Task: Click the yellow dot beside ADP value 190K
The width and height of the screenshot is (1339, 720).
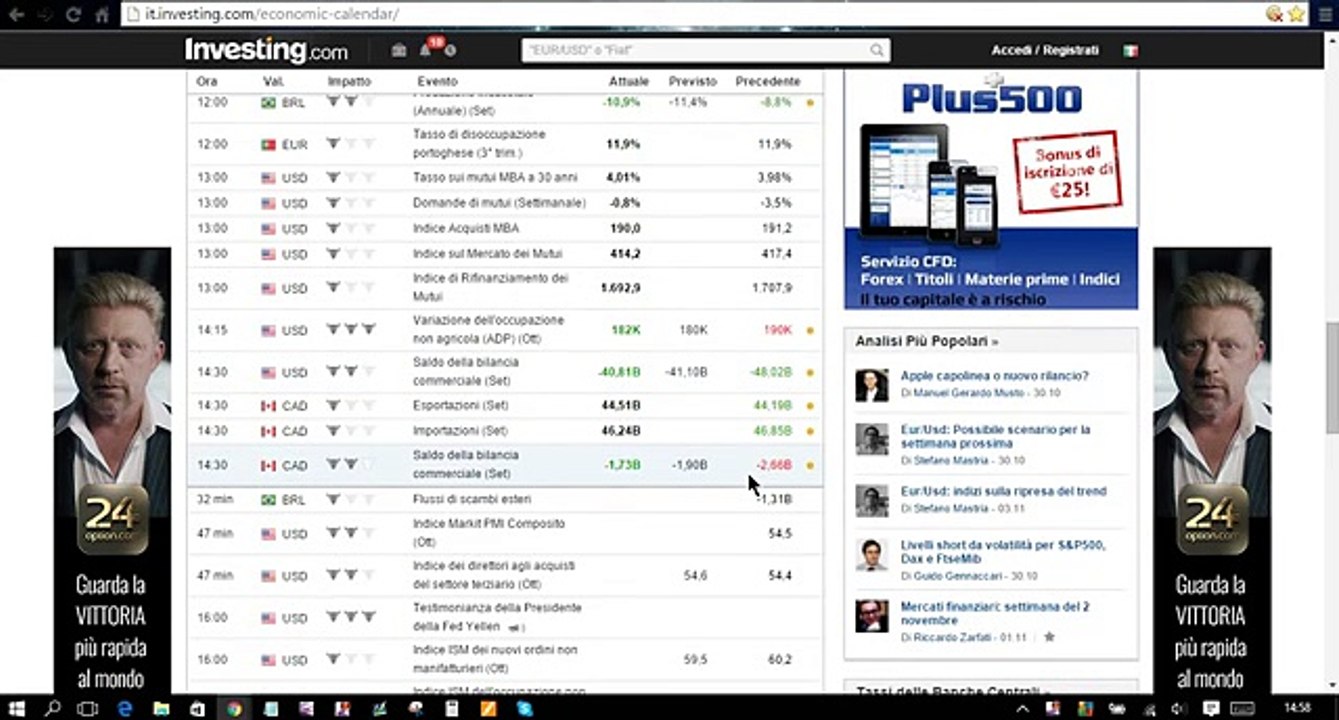Action: coord(810,330)
